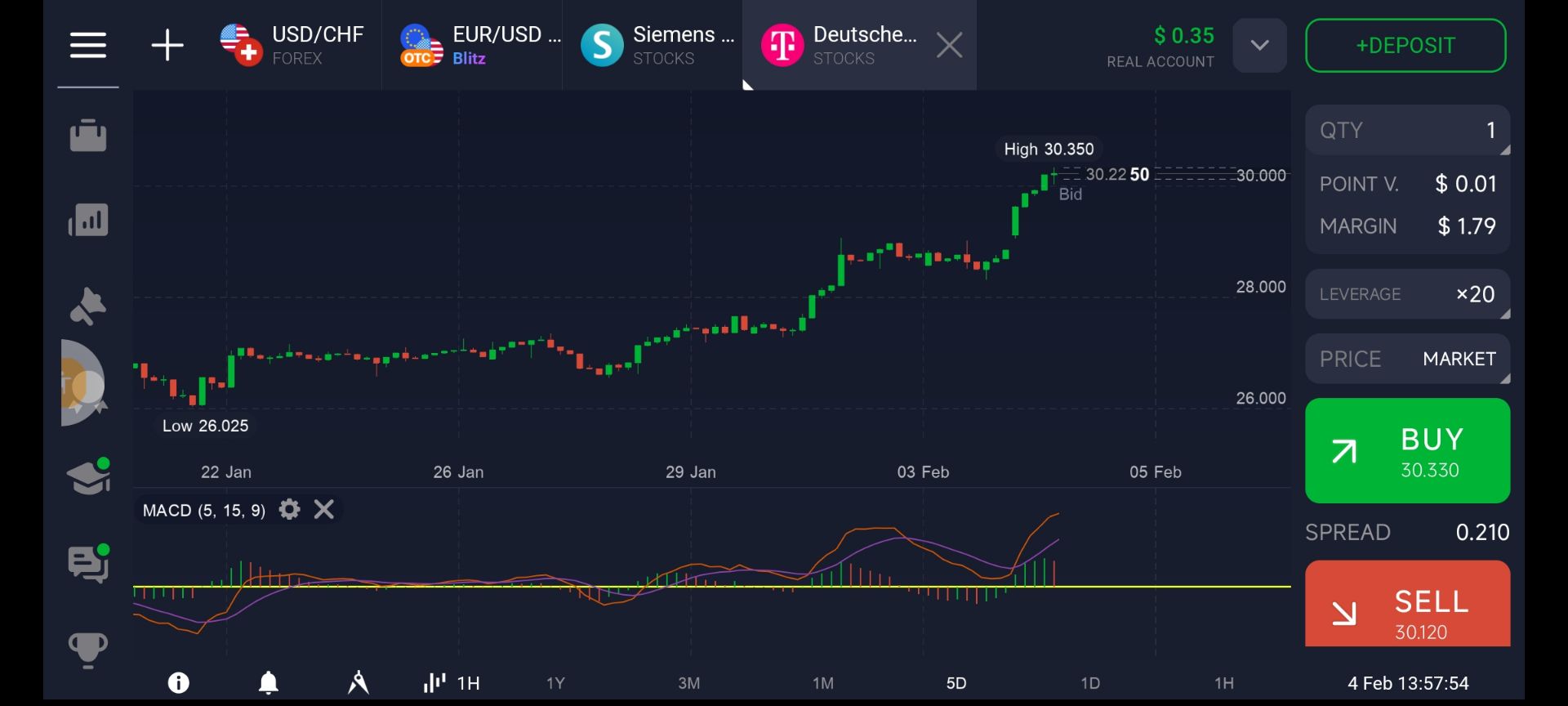Show asset info with the info icon
The image size is (1568, 706).
pos(178,682)
